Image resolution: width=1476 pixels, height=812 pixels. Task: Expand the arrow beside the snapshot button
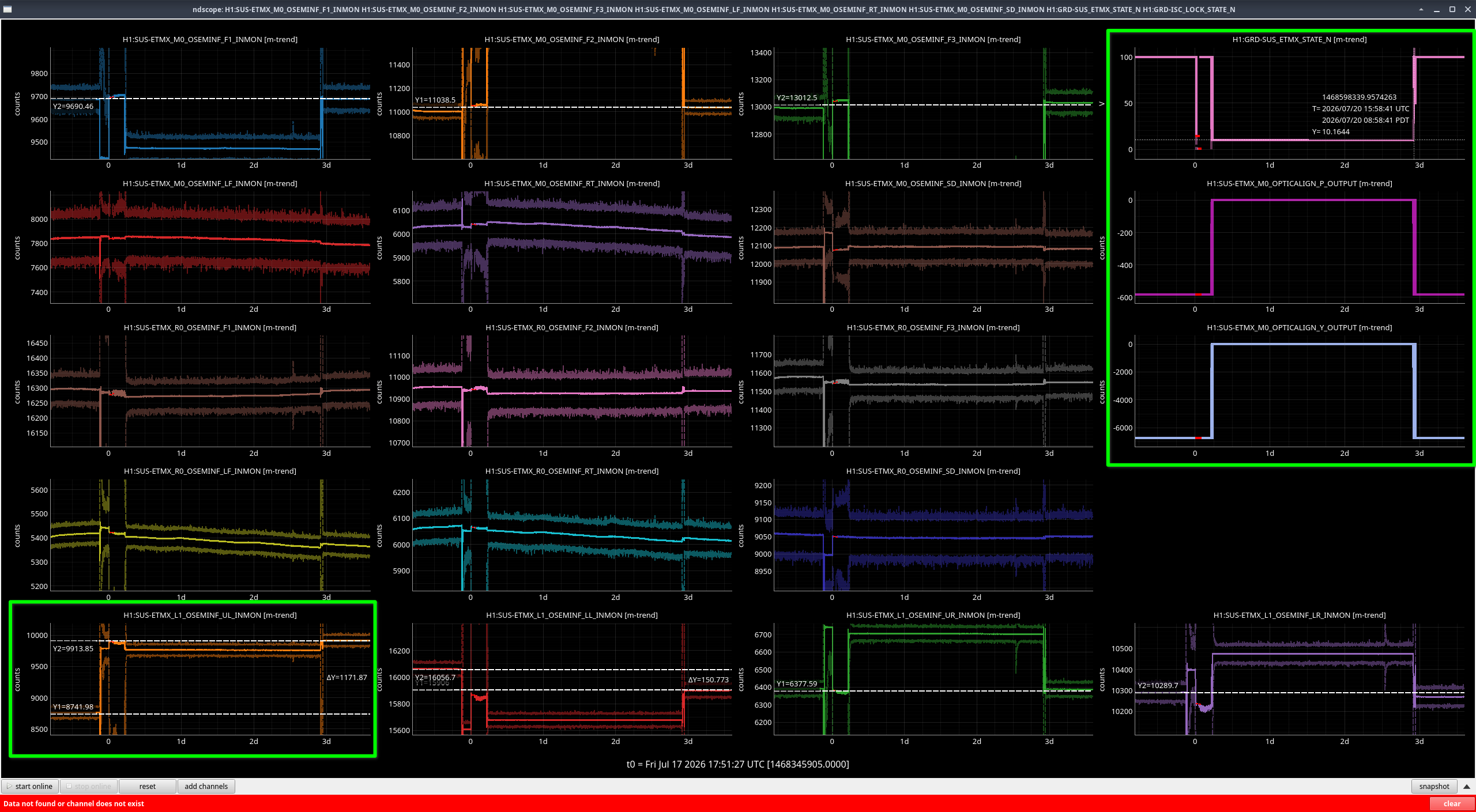click(1466, 786)
